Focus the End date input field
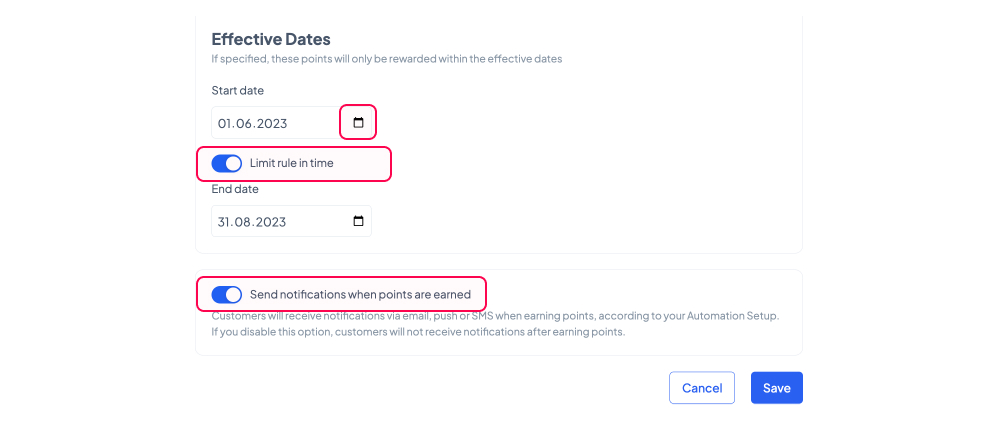This screenshot has width=1000, height=427. pos(291,221)
